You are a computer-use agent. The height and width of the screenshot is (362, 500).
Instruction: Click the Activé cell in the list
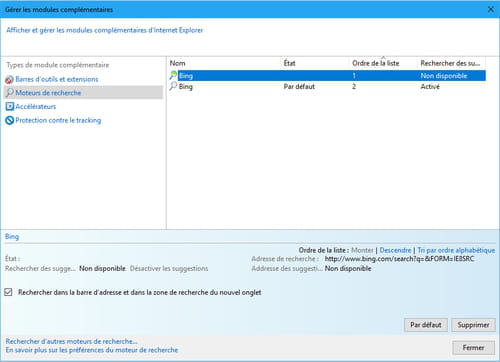pos(430,87)
